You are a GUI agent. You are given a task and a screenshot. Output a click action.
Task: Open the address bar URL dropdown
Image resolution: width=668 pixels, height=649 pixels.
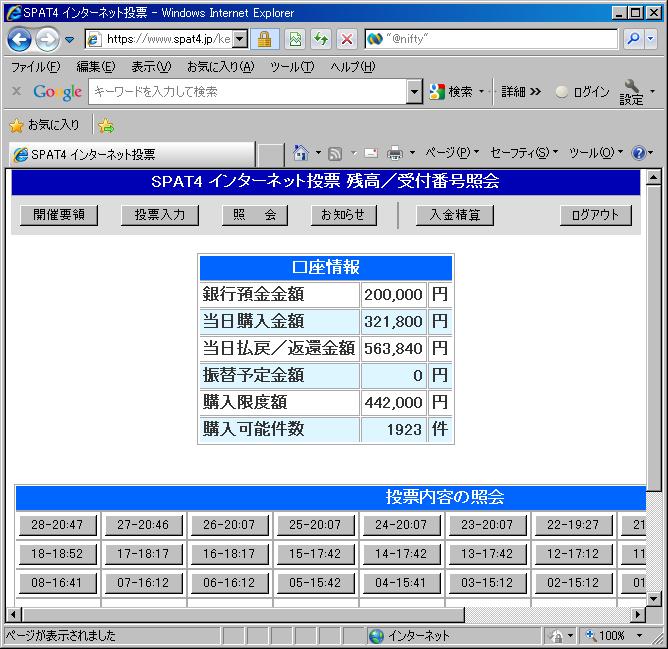pos(240,40)
